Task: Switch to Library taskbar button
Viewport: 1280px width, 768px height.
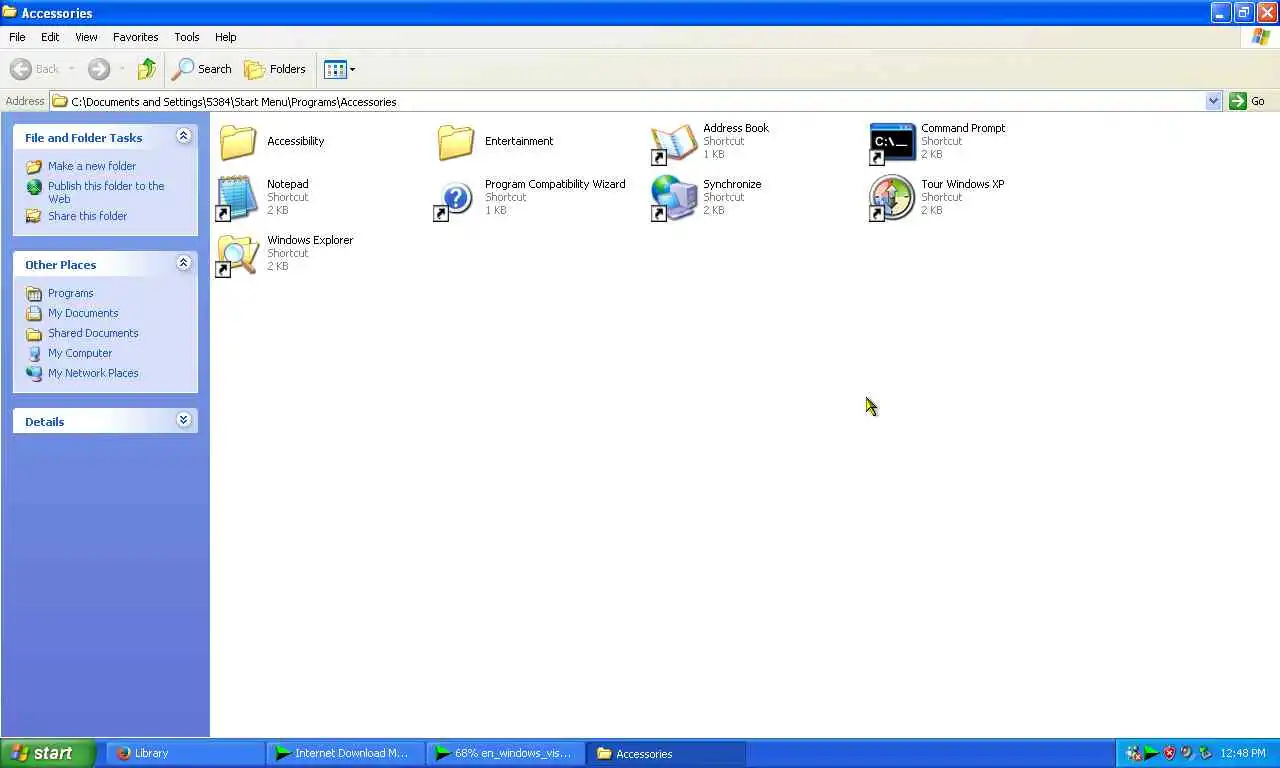Action: tap(185, 753)
